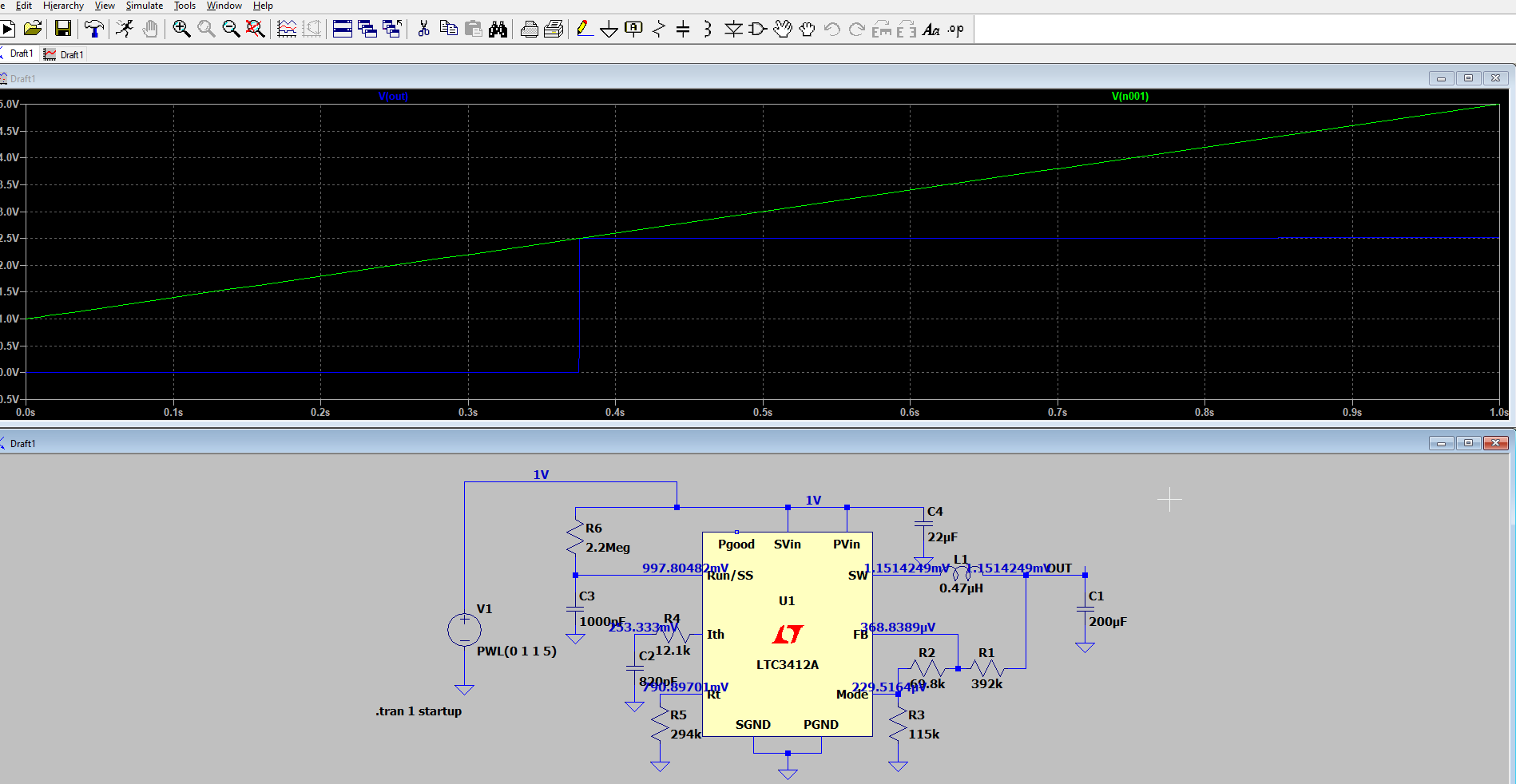
Task: Select the LTC3412A chip label
Action: coord(788,665)
